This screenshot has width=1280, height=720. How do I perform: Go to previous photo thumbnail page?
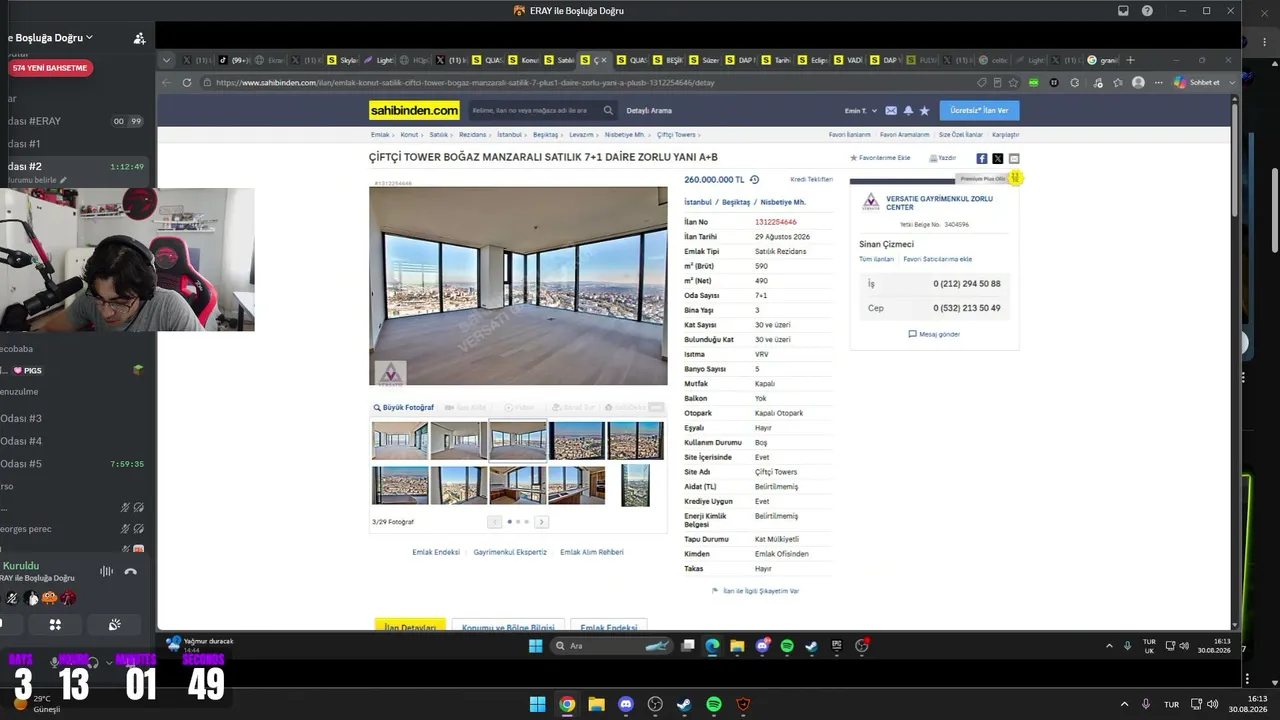tap(494, 522)
